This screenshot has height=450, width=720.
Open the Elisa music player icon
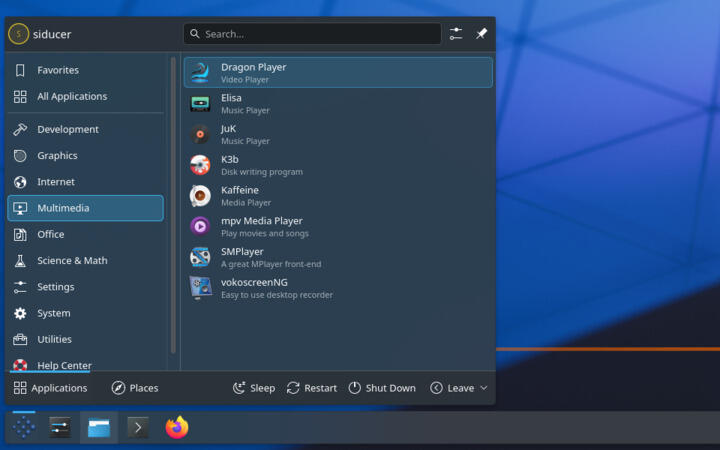[x=200, y=103]
